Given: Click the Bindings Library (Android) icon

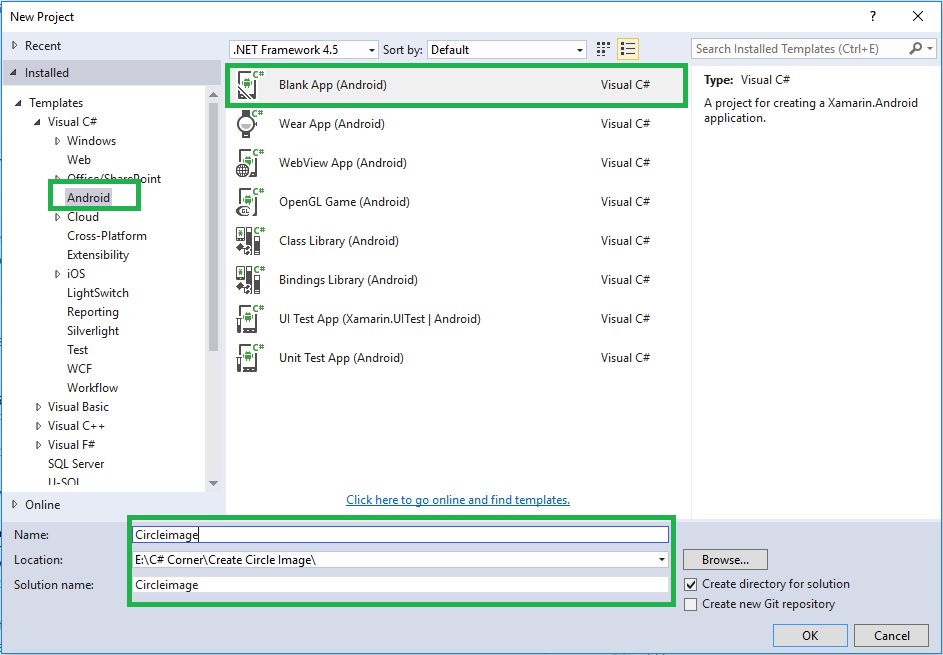Looking at the screenshot, I should tap(250, 280).
